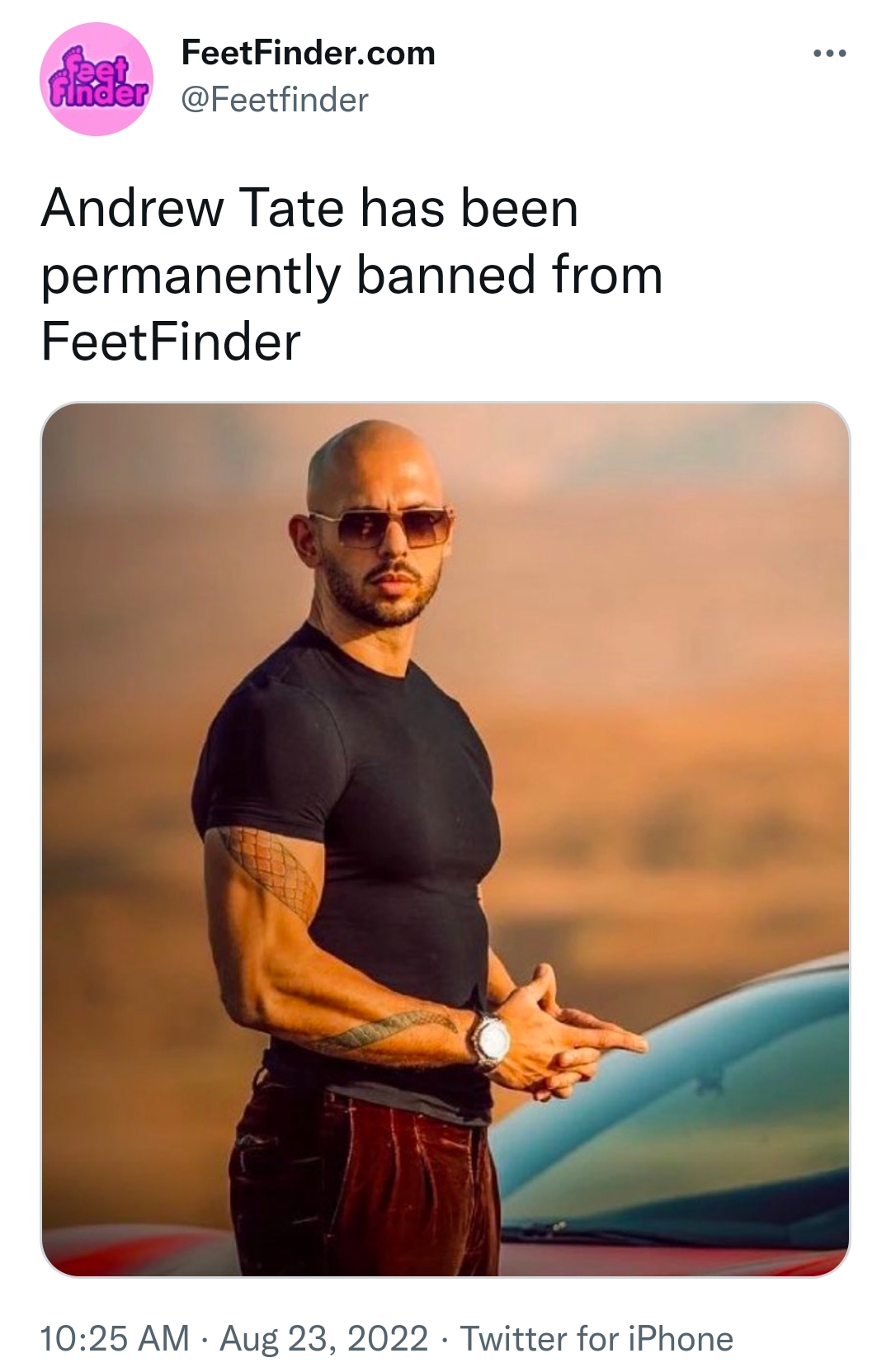Image resolution: width=891 pixels, height=1372 pixels.
Task: Click the Aug 23, 2022 date
Action: [323, 1338]
